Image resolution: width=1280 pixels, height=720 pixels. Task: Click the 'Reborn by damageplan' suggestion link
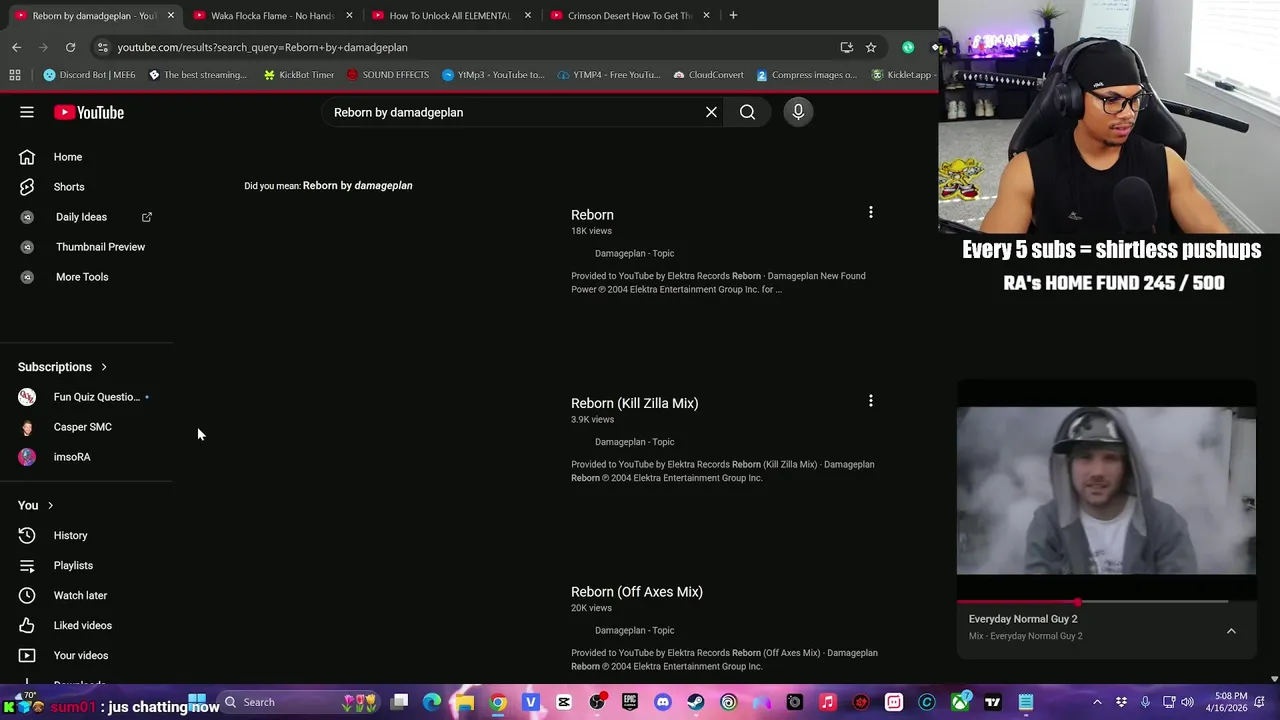click(x=357, y=185)
